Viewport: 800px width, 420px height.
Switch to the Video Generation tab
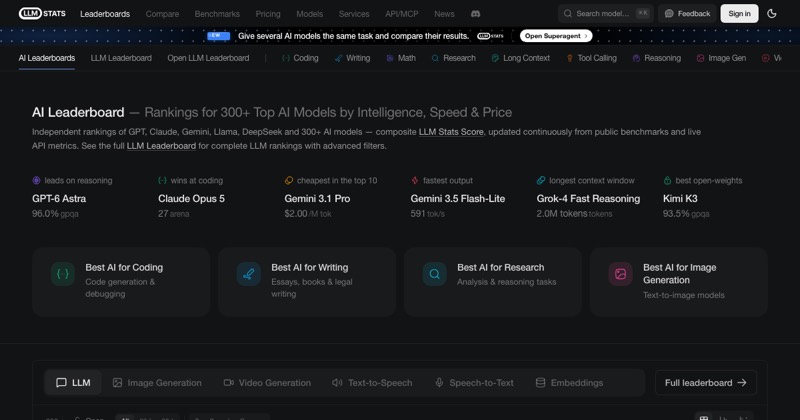tap(267, 383)
